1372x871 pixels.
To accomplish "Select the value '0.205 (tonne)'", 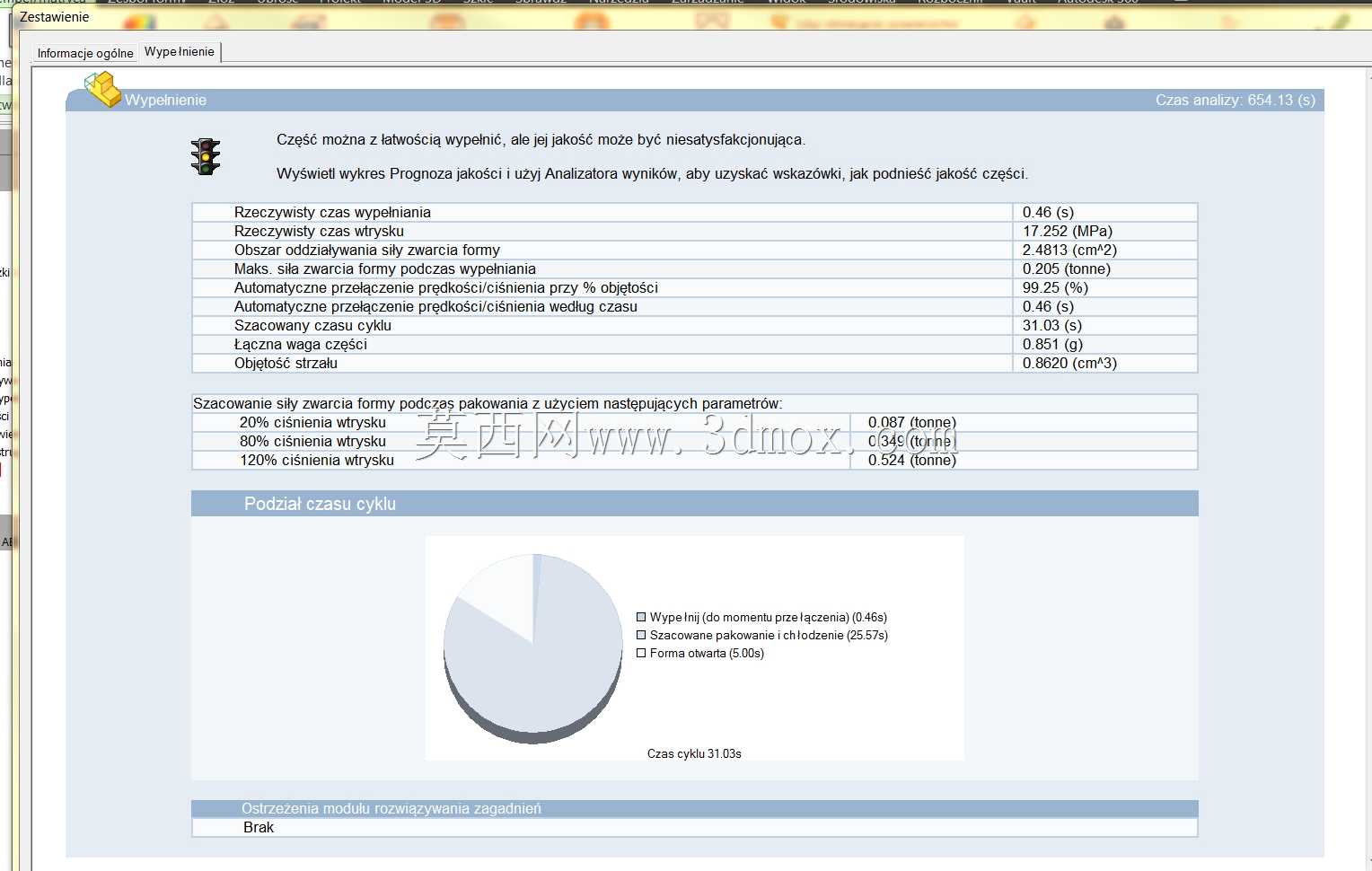I will [x=1066, y=268].
